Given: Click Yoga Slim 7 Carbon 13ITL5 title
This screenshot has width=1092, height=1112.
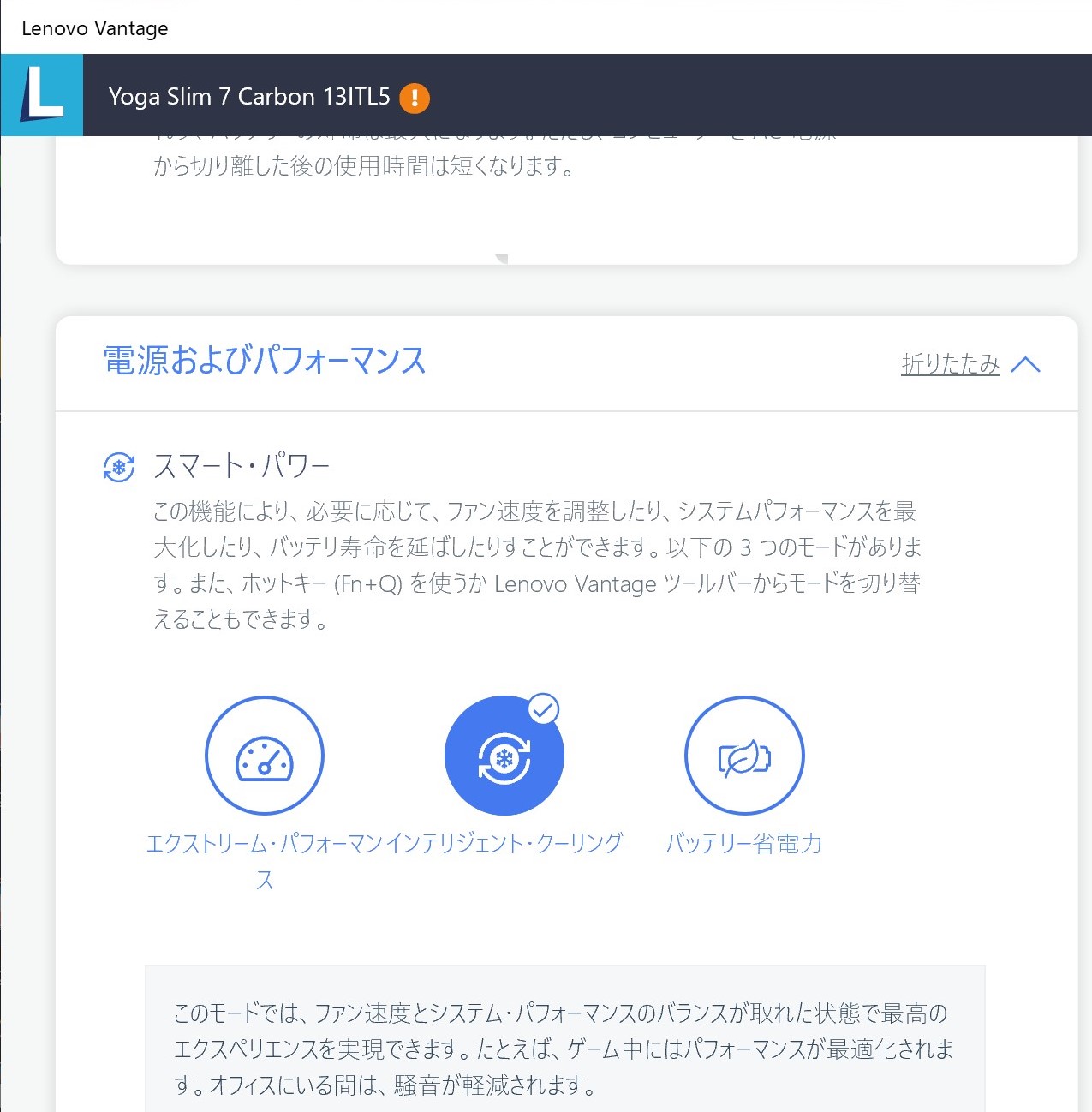Looking at the screenshot, I should coord(249,97).
